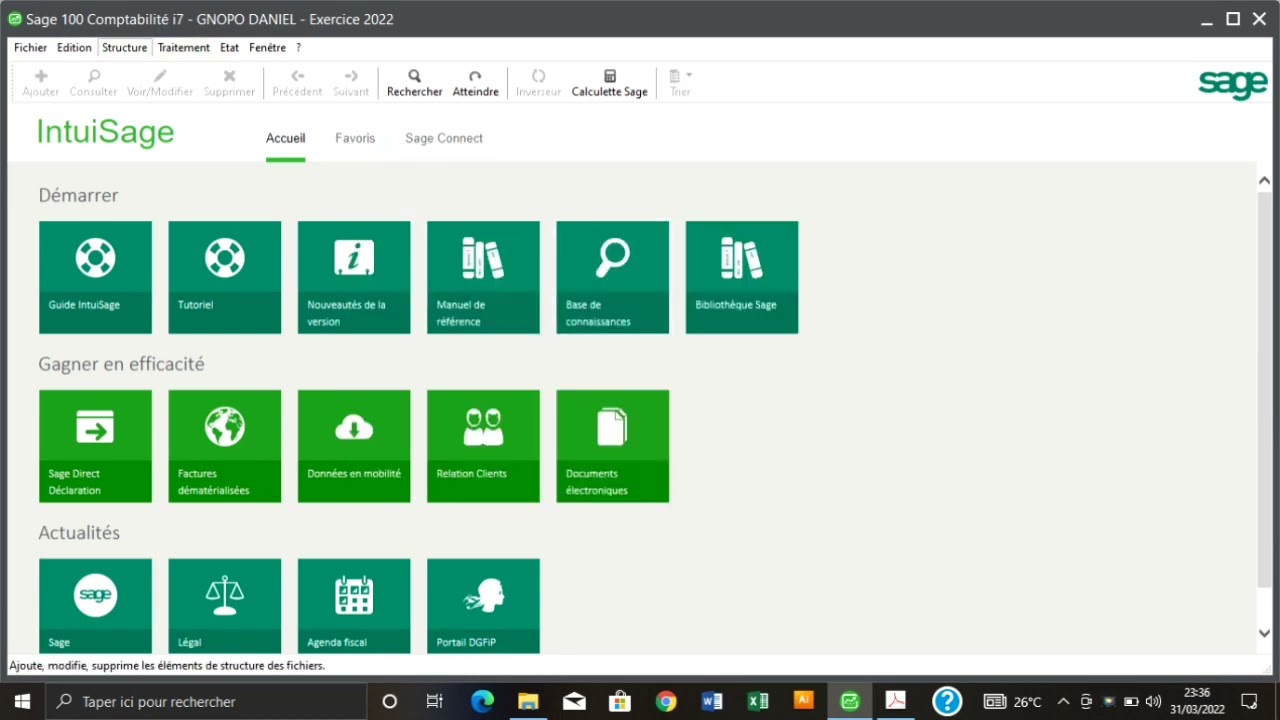Open the Portail DGFiP tile

[483, 606]
